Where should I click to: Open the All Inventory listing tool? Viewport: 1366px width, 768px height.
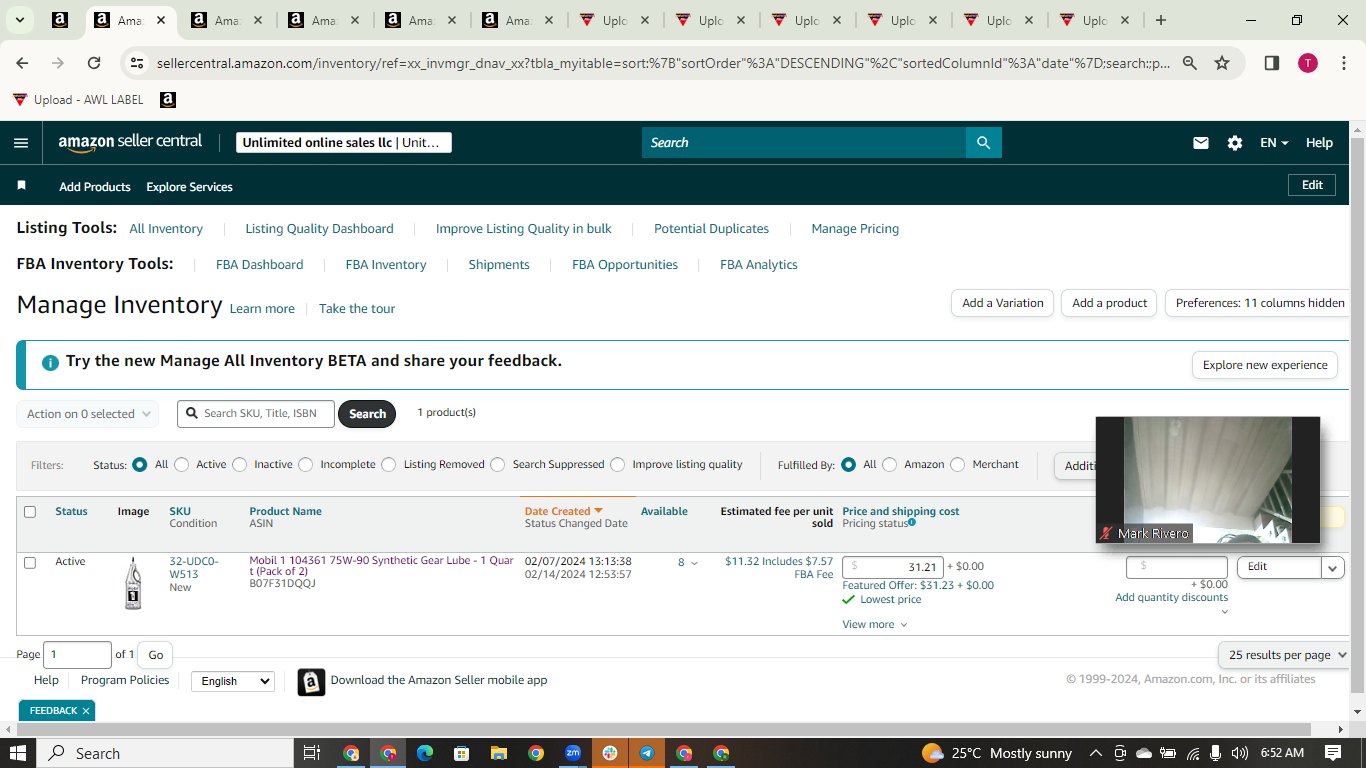coord(166,229)
